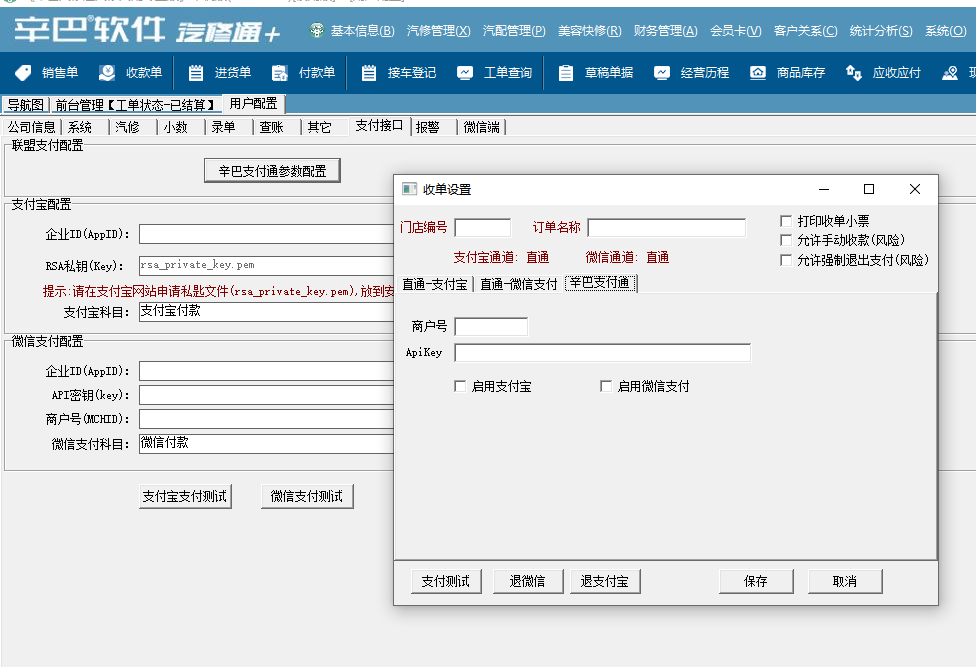Screen dimensions: 976x667
Task: Focus the 商户号 field in dialog
Action: click(x=491, y=327)
